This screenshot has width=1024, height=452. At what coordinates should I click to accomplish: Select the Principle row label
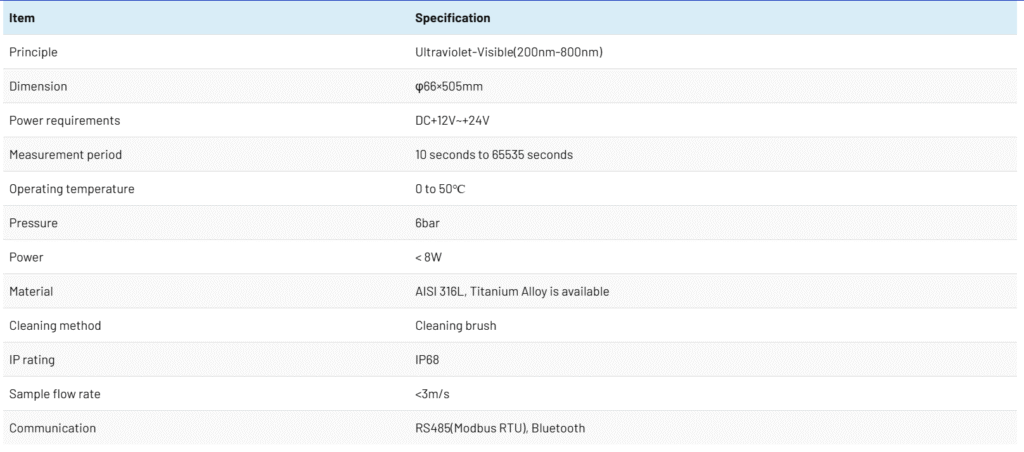point(33,52)
